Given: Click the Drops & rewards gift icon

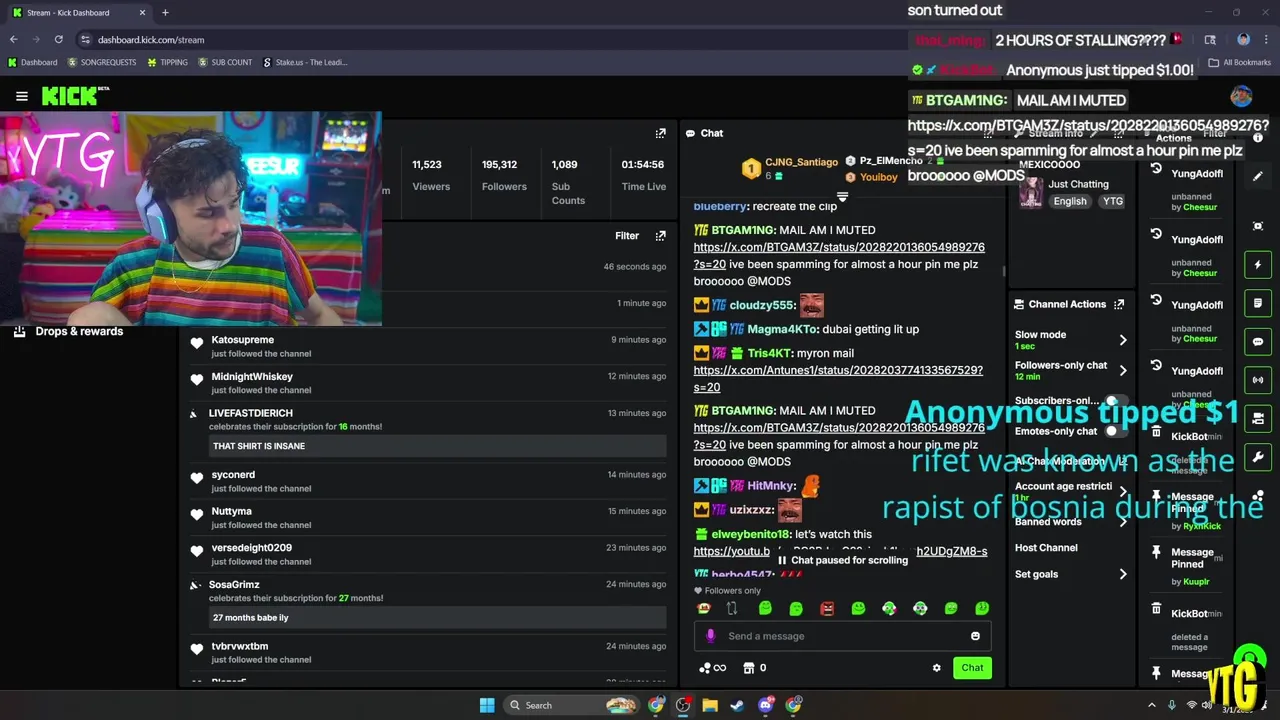Looking at the screenshot, I should (19, 331).
